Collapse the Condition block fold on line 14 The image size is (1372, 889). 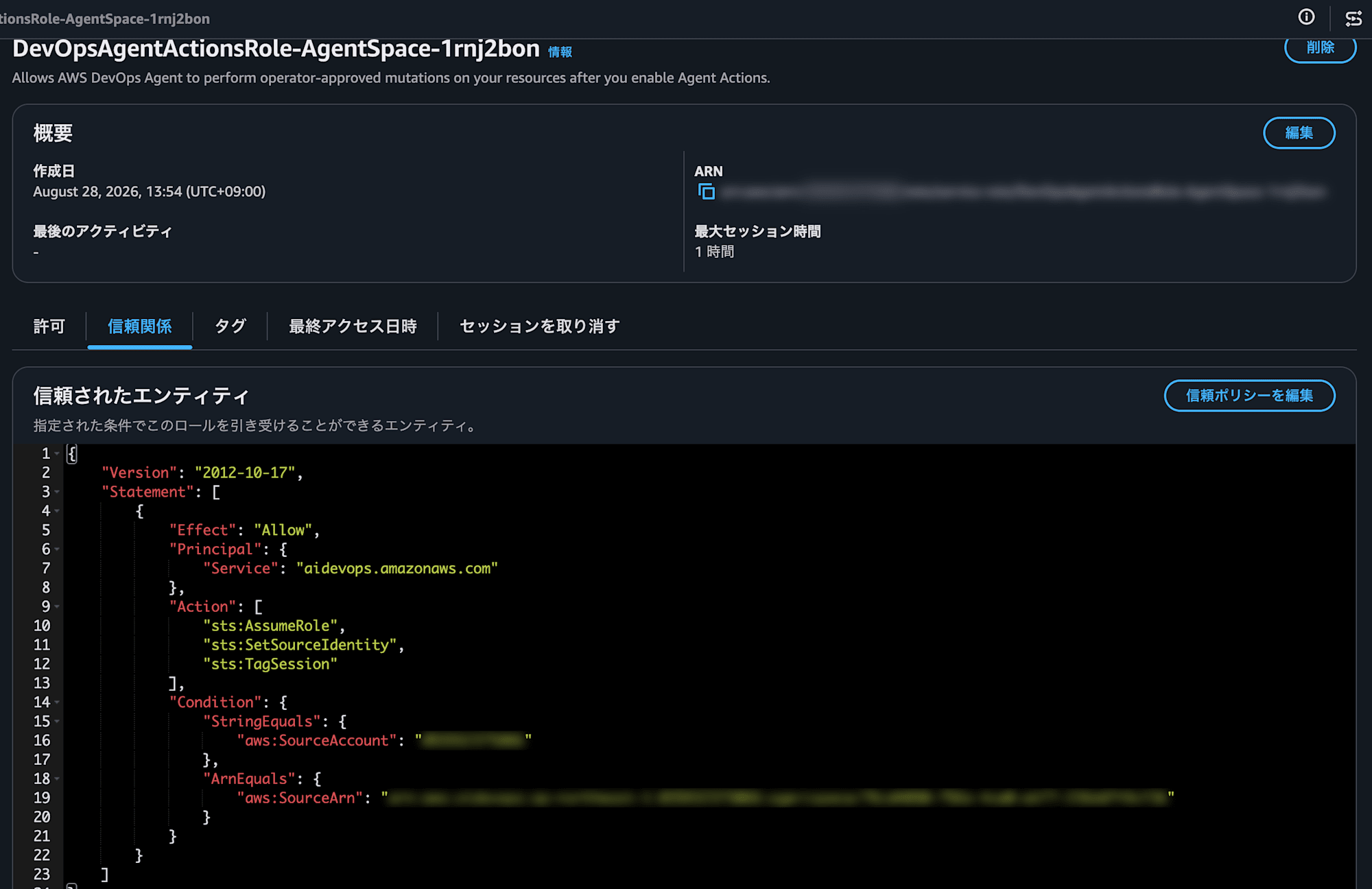click(x=57, y=702)
